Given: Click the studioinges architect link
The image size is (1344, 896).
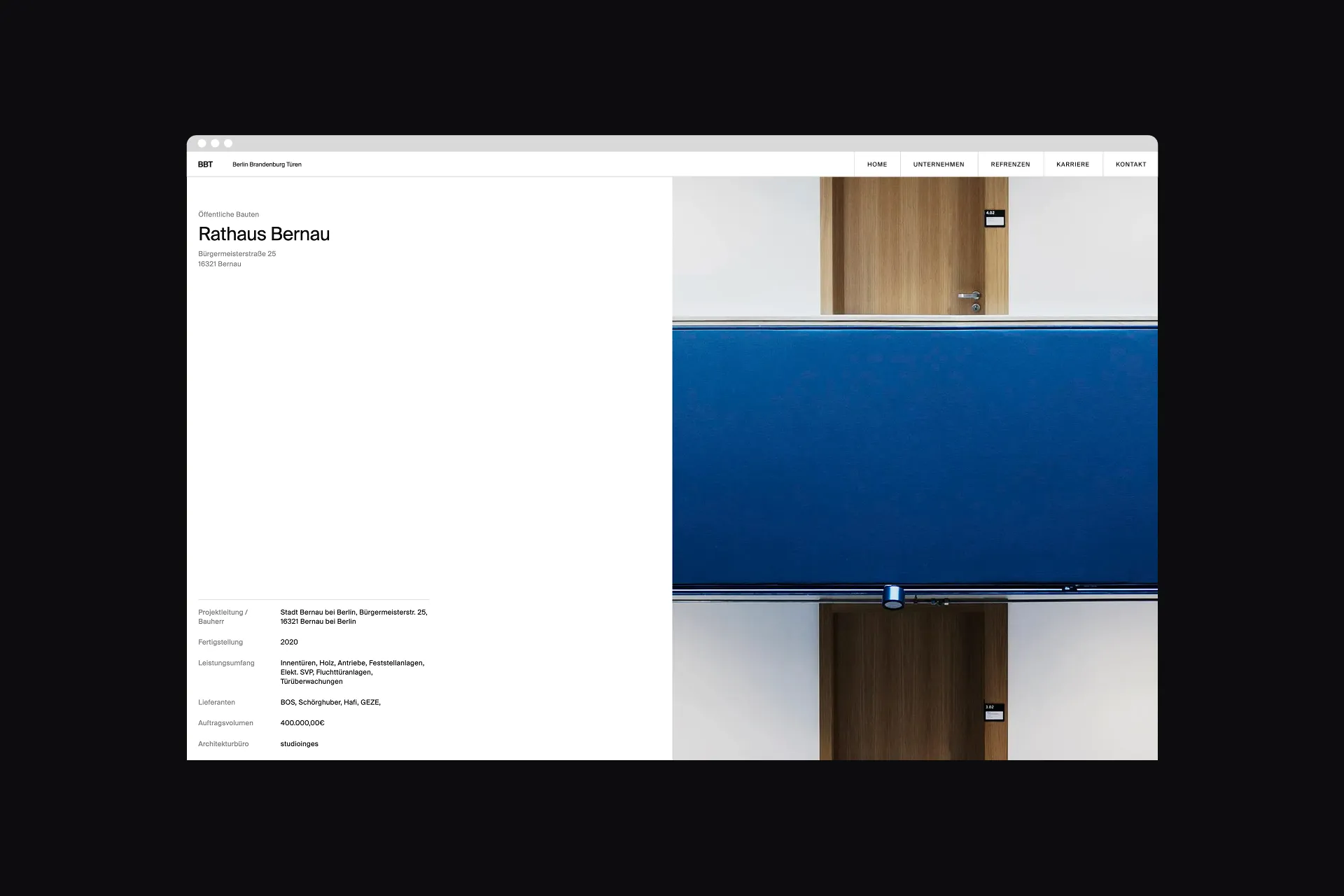Looking at the screenshot, I should click(x=300, y=743).
